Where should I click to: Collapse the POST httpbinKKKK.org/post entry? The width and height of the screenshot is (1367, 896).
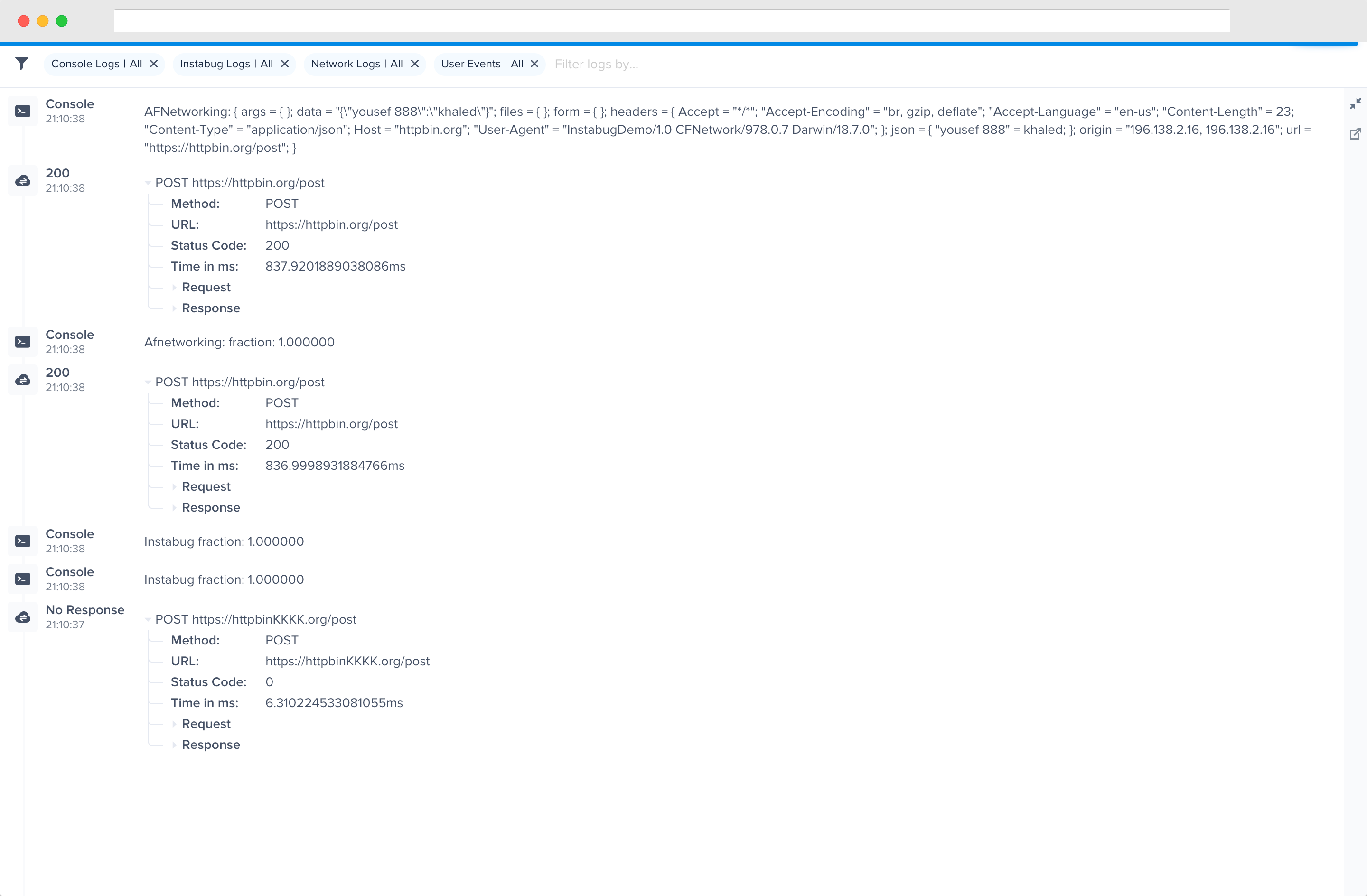pyautogui.click(x=148, y=620)
